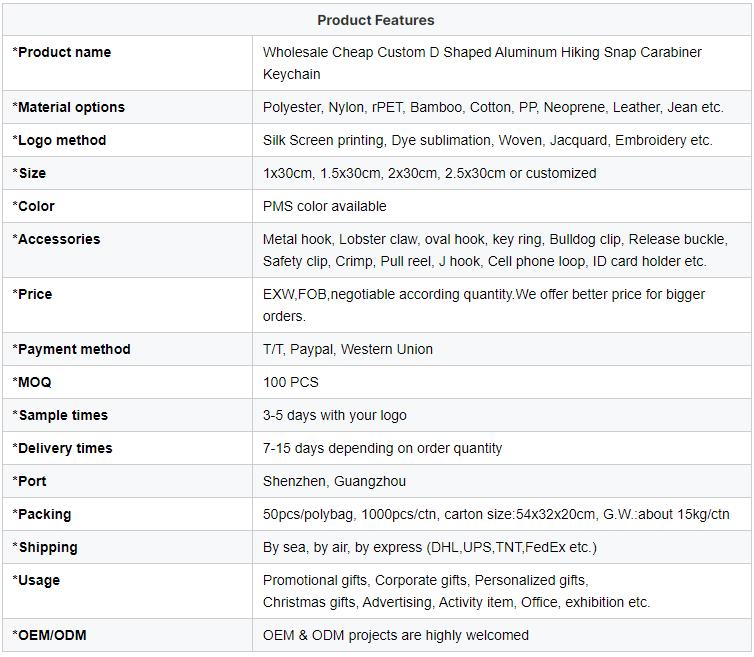This screenshot has height=657, width=754.
Task: Click the PMS color available cell
Action: [324, 206]
